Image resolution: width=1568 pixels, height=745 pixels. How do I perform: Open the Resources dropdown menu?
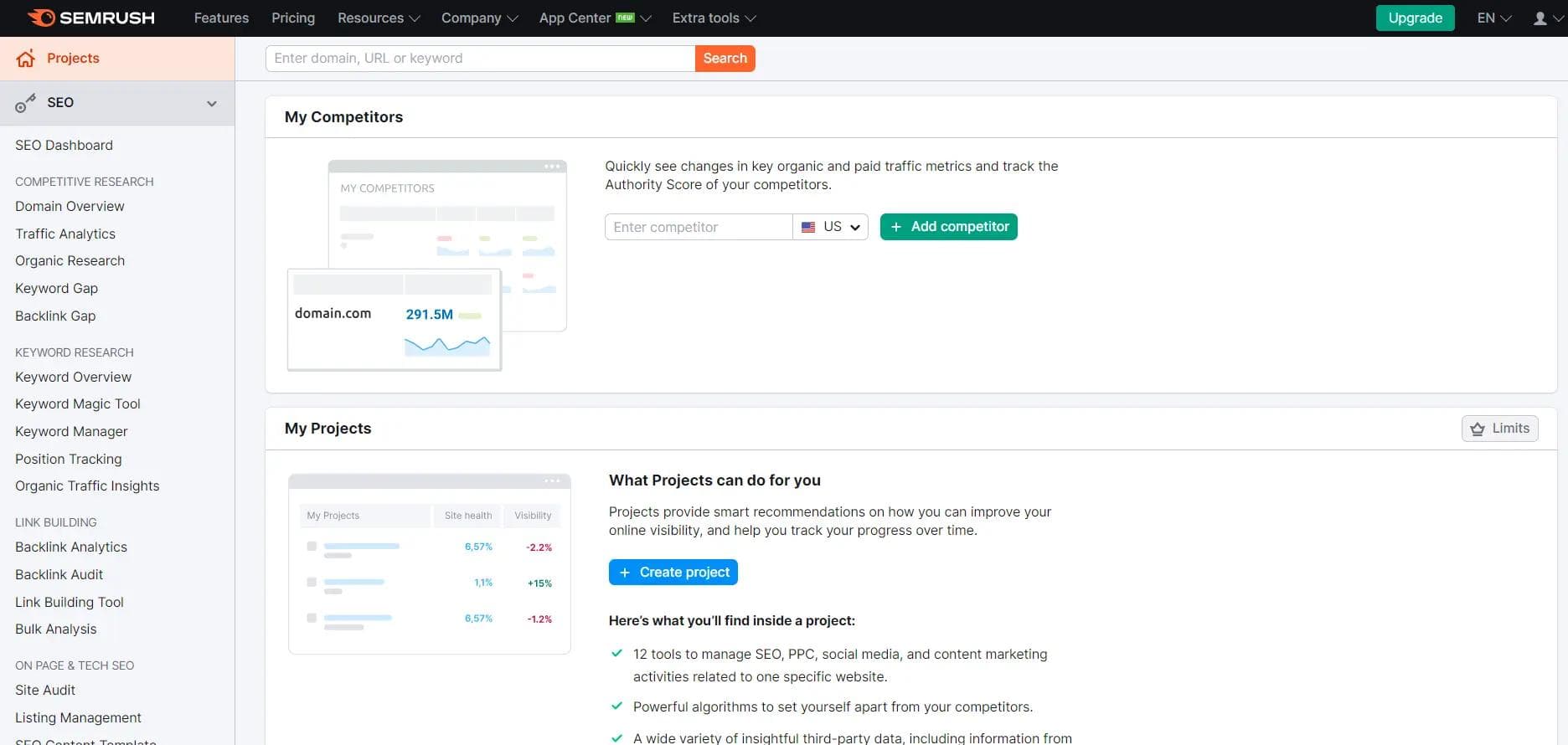(379, 18)
